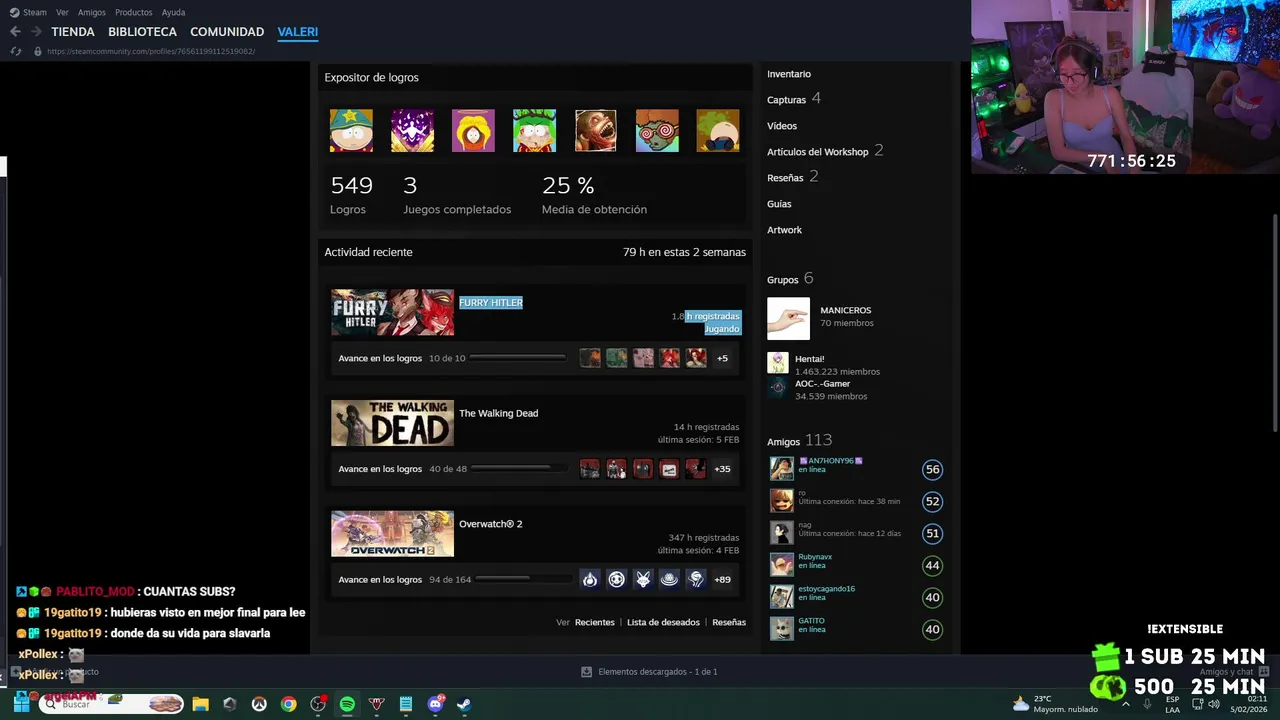Click the Windows Buscar search box
Screen dimensions: 1280x720
[x=111, y=704]
